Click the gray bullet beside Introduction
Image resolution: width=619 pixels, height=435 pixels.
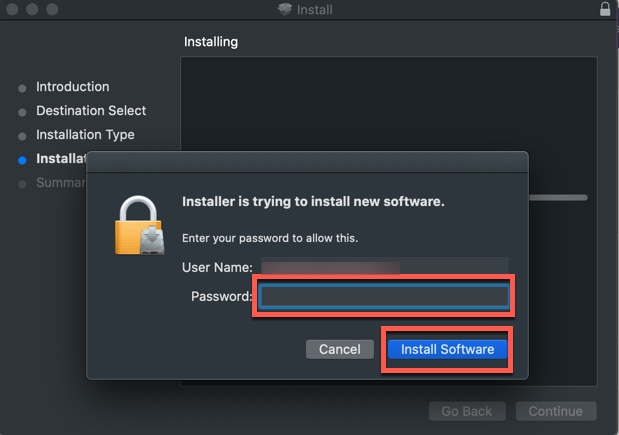pyautogui.click(x=22, y=88)
